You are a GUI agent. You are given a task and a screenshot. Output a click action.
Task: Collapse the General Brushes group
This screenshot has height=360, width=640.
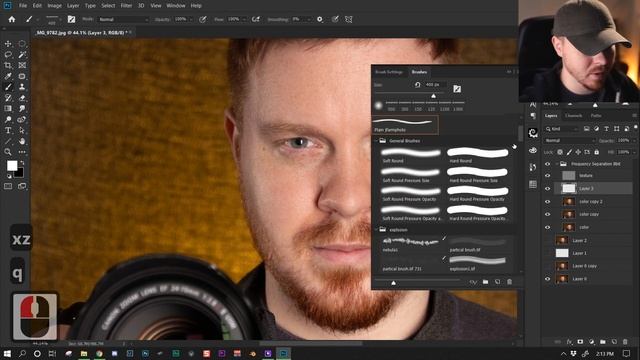[x=376, y=140]
